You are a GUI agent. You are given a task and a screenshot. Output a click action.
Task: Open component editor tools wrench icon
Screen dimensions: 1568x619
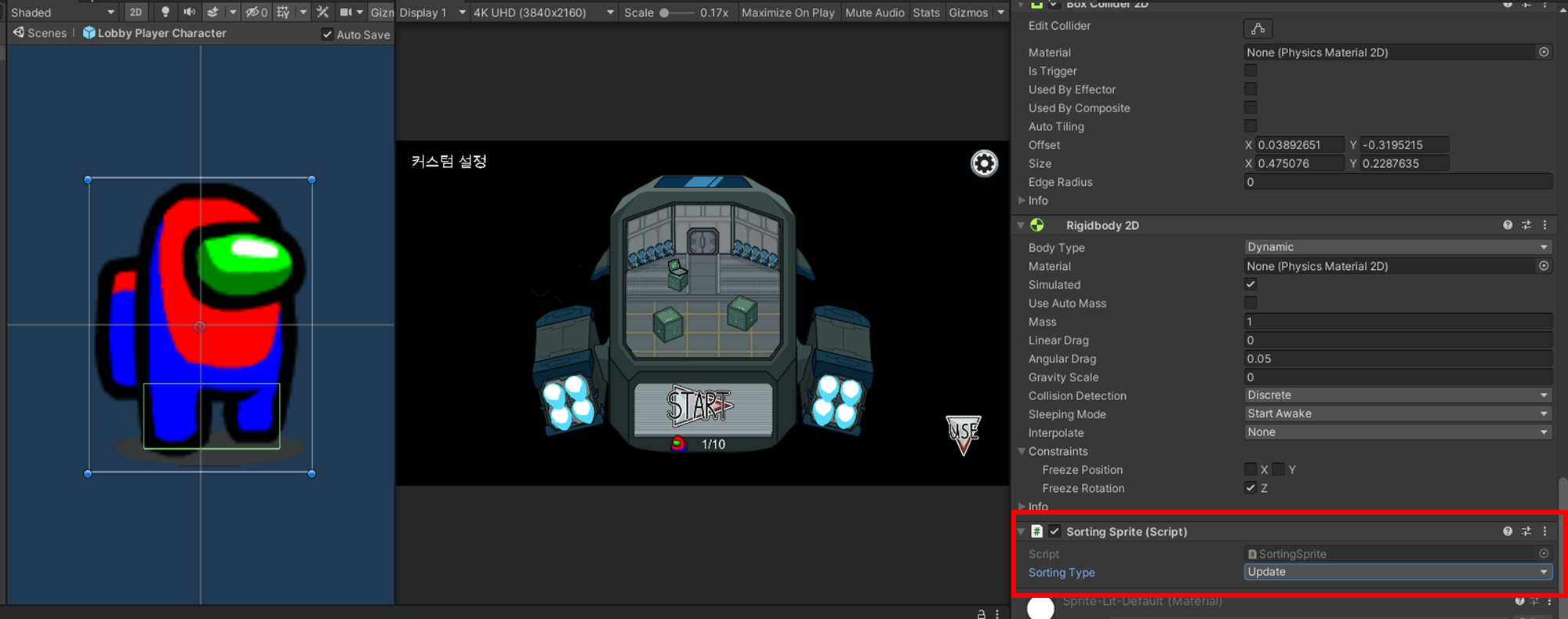coord(322,12)
